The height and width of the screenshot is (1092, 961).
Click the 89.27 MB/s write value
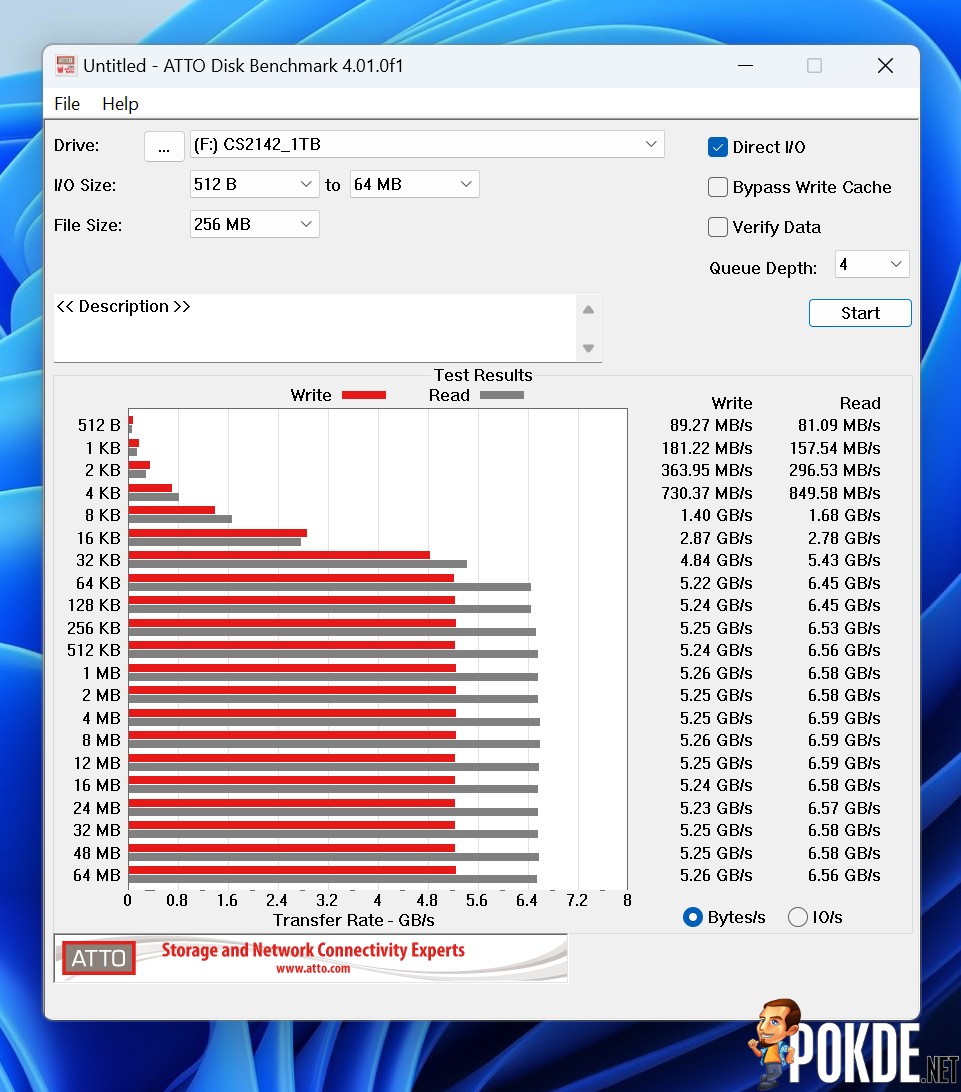[x=711, y=425]
